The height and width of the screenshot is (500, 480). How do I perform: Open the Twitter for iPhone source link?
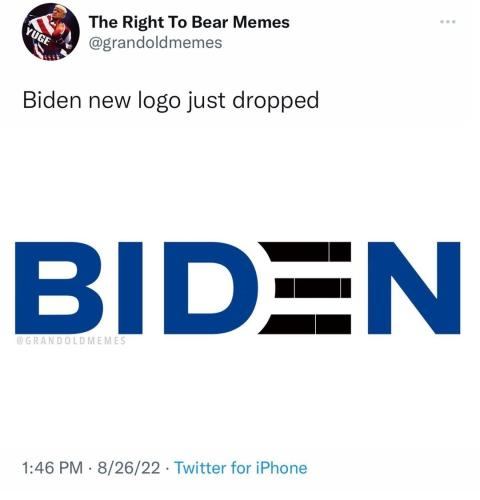(241, 468)
